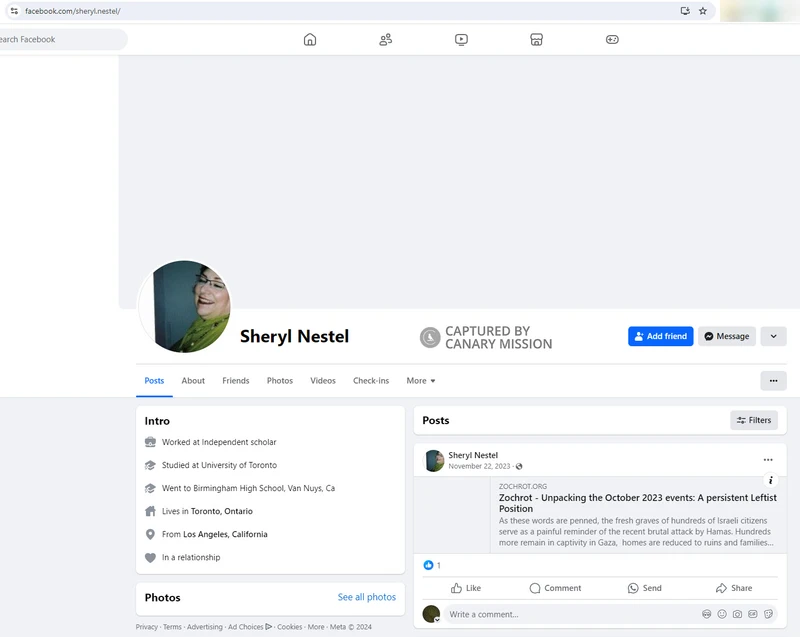Viewport: 800px width, 637px height.
Task: Expand the More footer link
Action: point(316,627)
